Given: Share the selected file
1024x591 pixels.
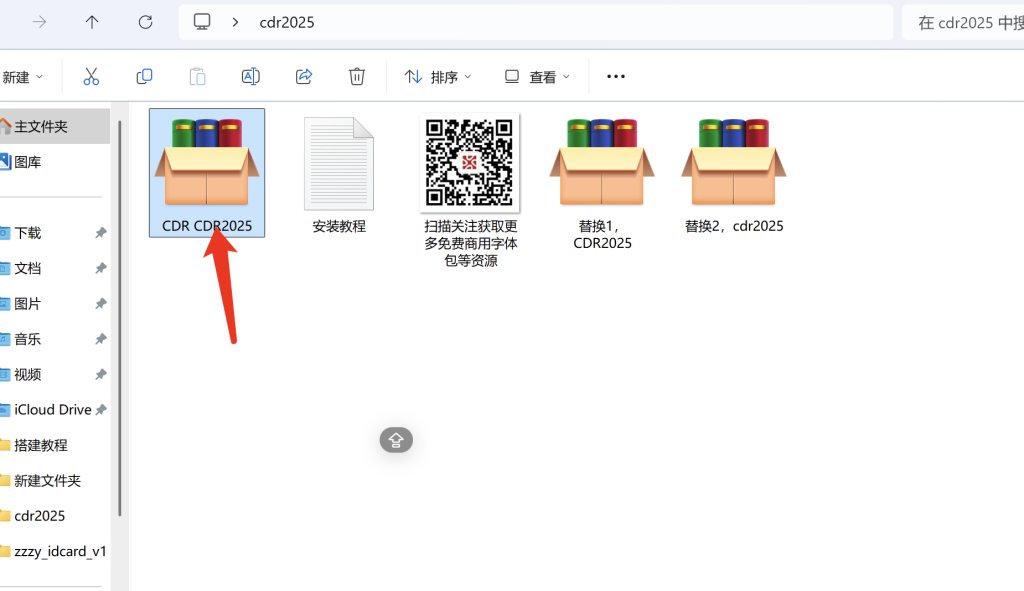Looking at the screenshot, I should pyautogui.click(x=304, y=76).
